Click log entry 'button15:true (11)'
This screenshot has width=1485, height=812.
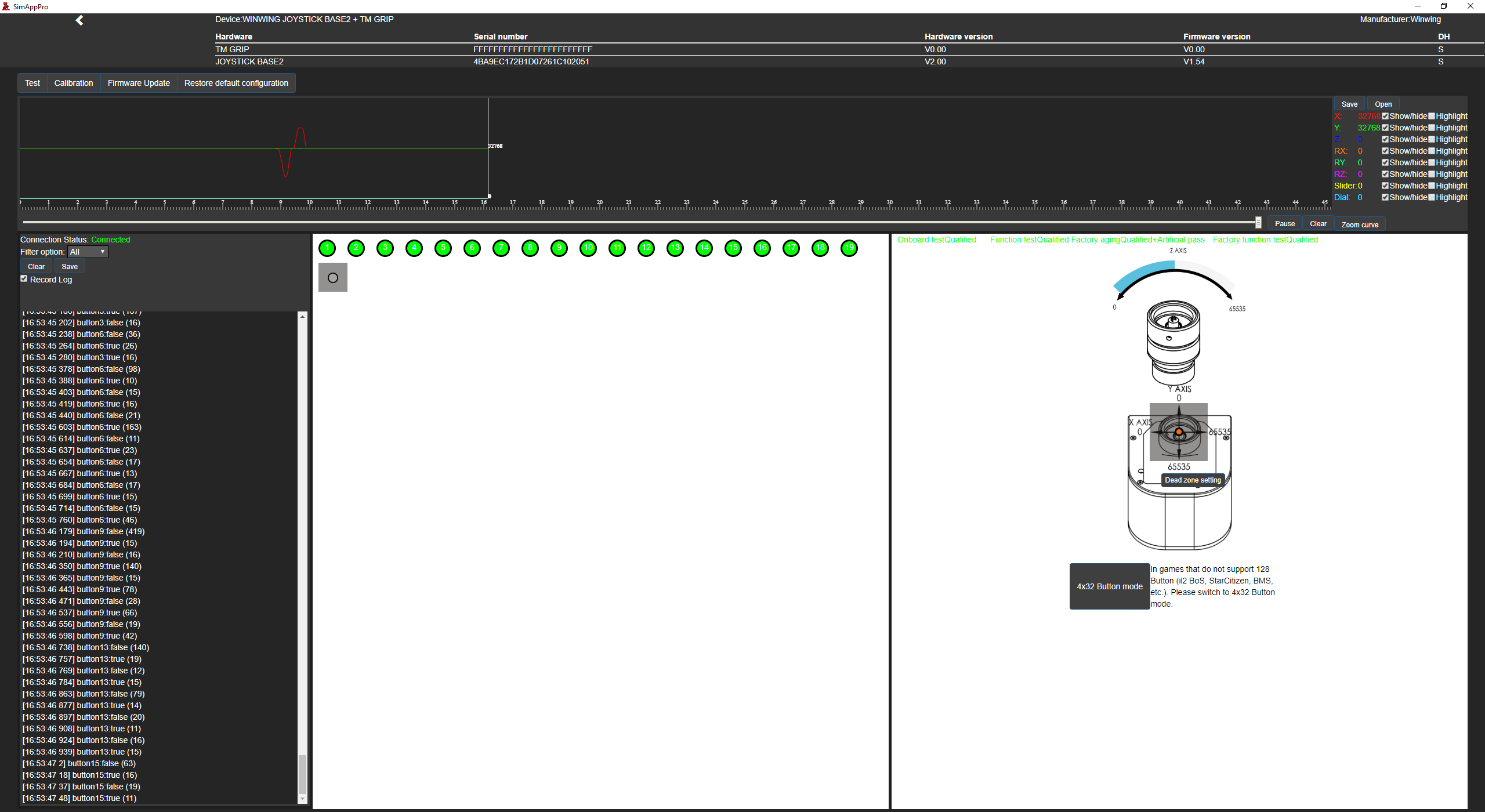[79, 798]
